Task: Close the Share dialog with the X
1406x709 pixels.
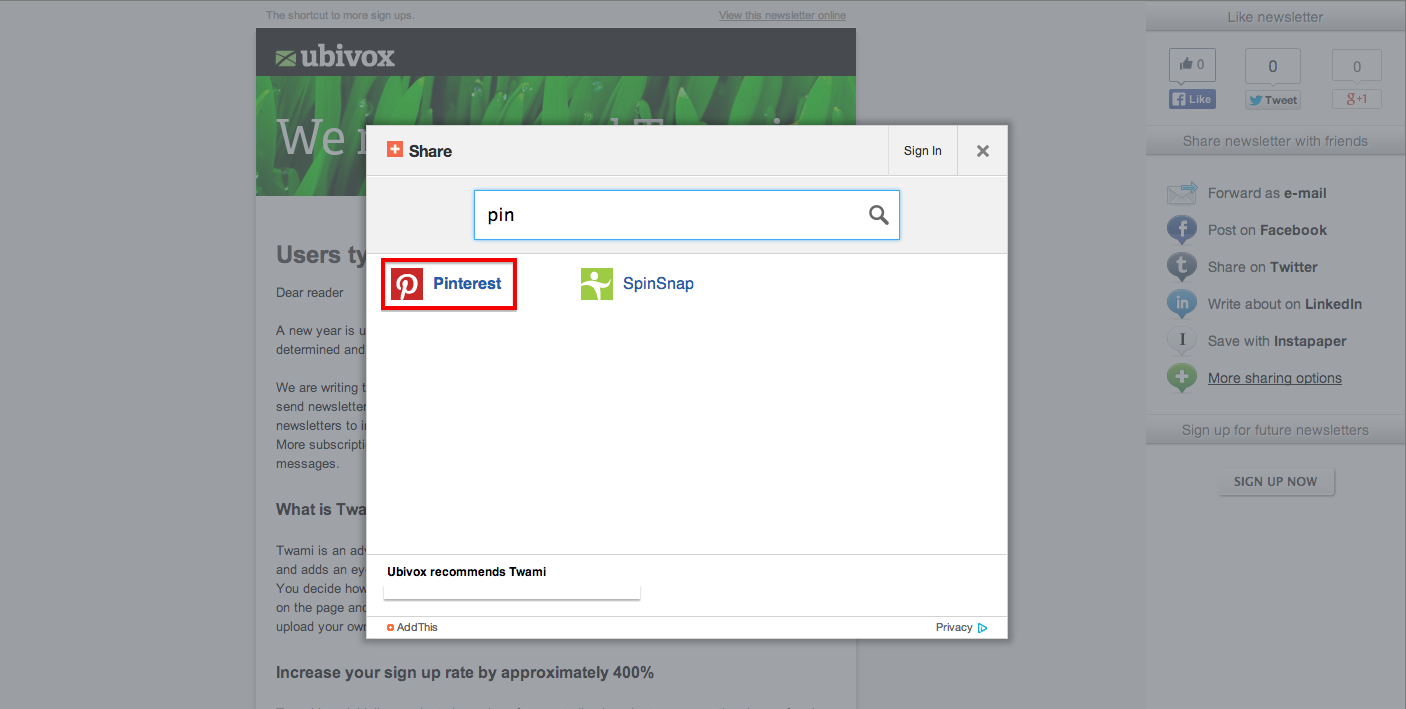Action: pos(983,151)
